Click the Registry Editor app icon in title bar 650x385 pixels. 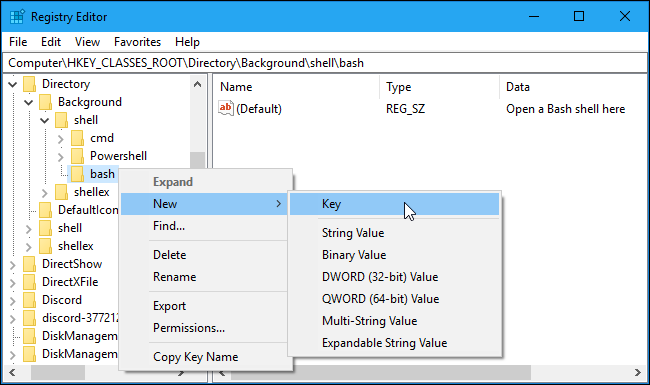pos(17,17)
